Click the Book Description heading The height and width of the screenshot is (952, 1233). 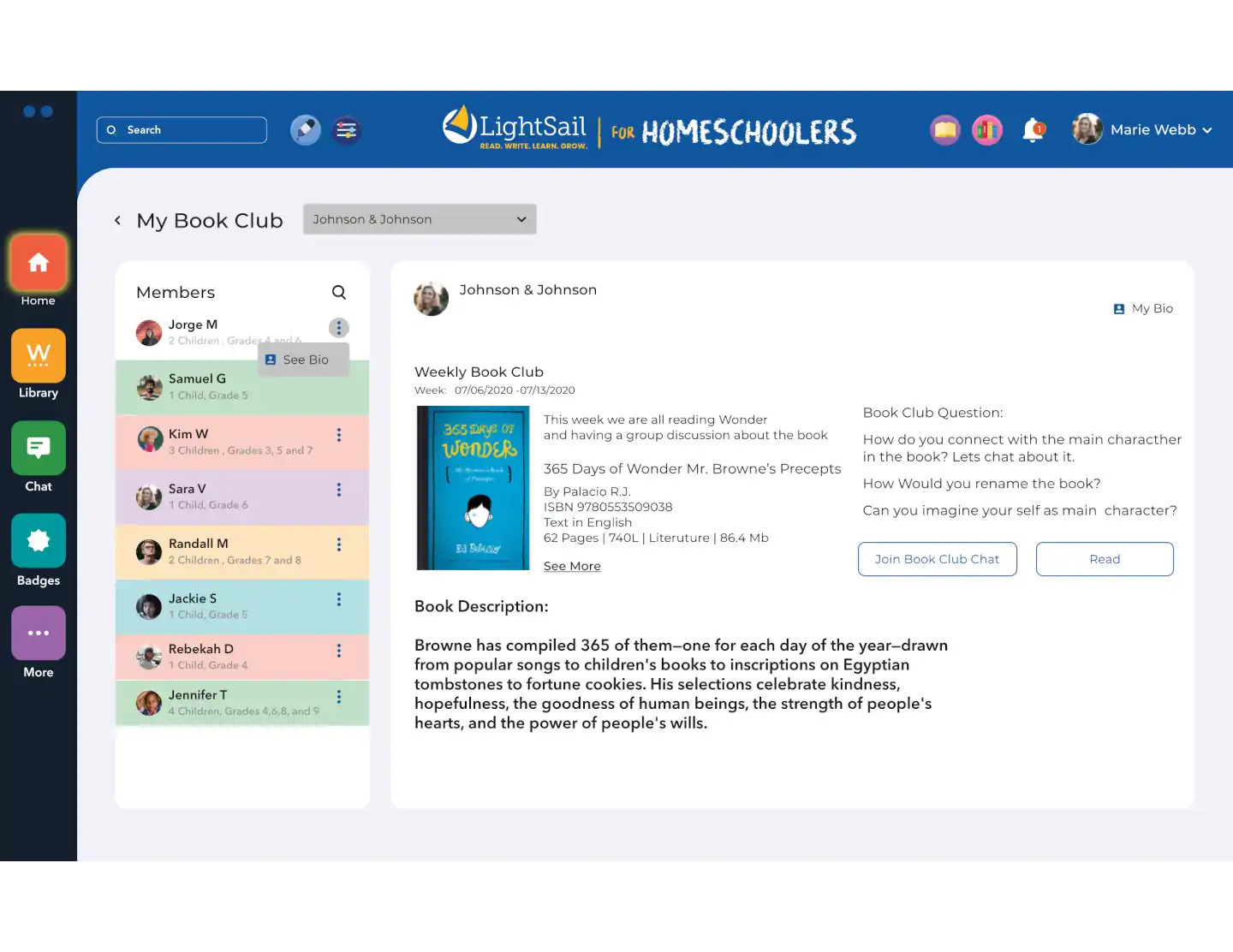click(x=481, y=606)
